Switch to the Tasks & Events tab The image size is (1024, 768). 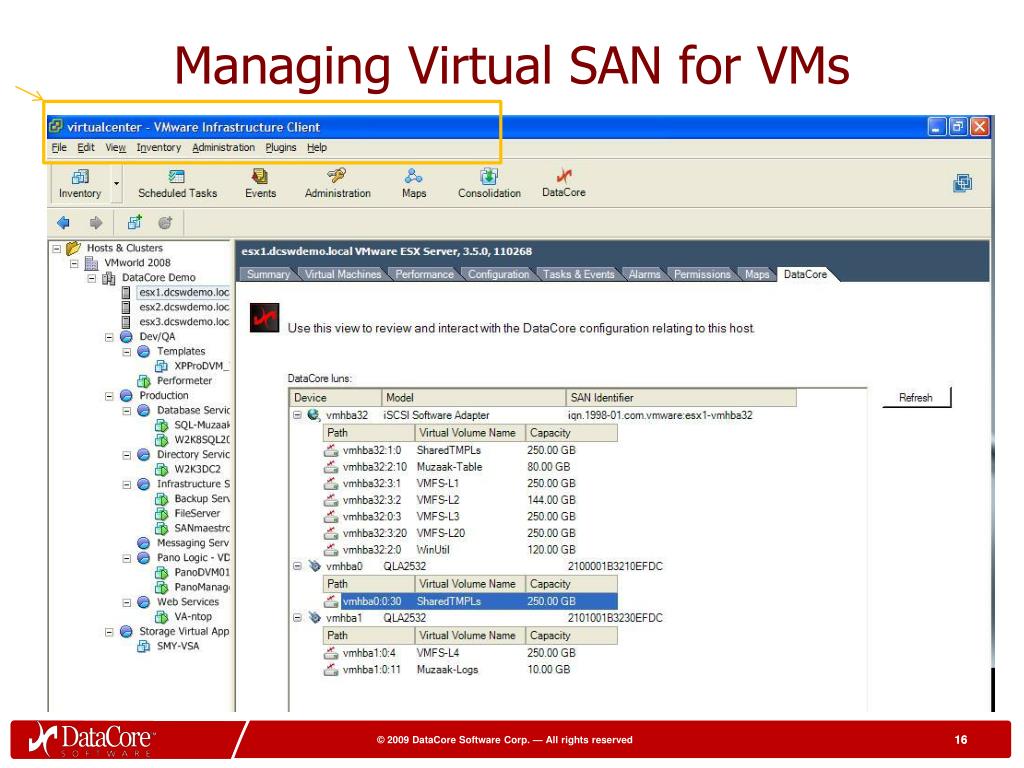pos(579,274)
